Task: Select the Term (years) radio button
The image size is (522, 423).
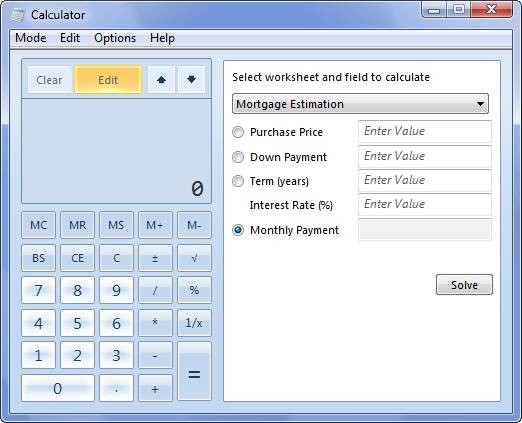Action: 238,181
